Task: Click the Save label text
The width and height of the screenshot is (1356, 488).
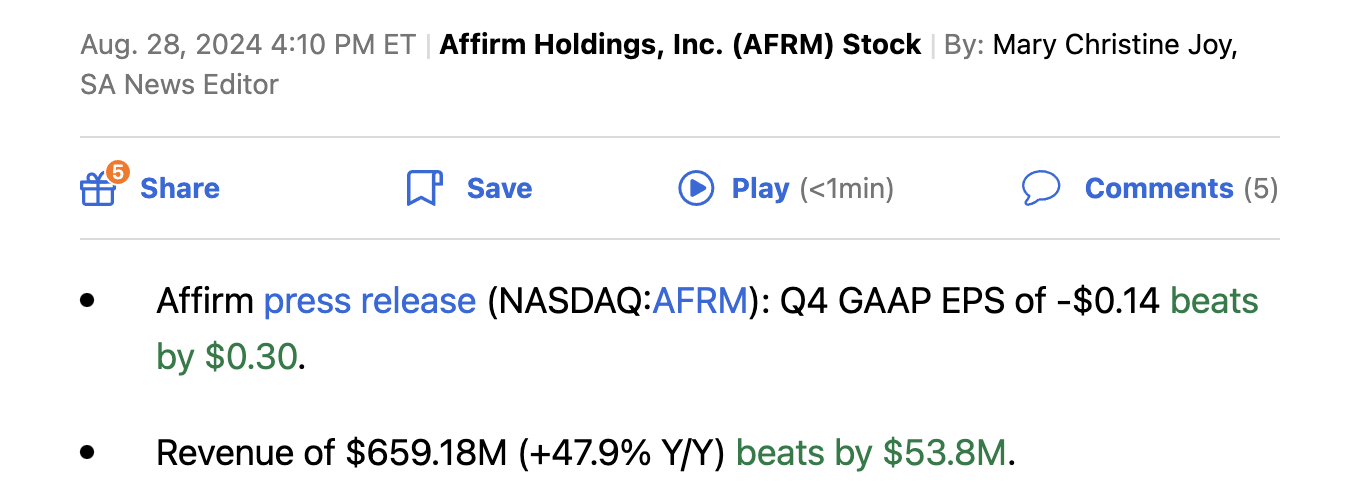Action: (499, 188)
